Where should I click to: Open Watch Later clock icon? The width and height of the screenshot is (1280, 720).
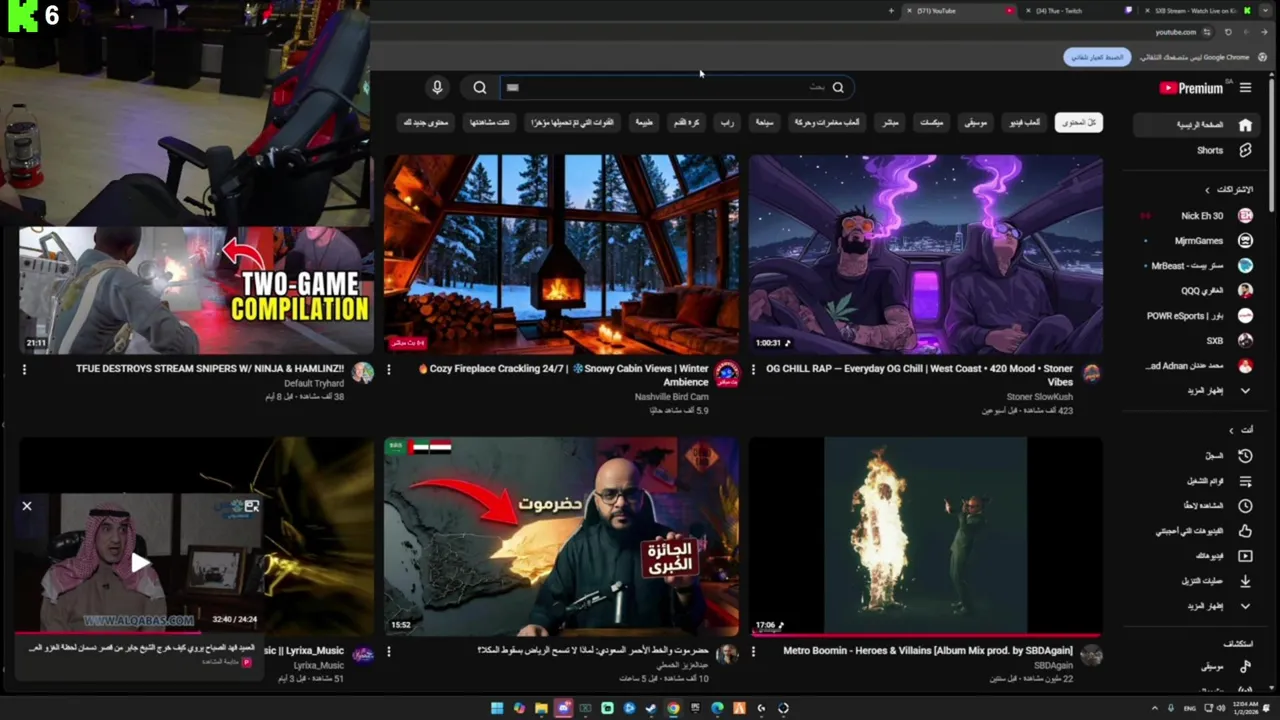1245,506
